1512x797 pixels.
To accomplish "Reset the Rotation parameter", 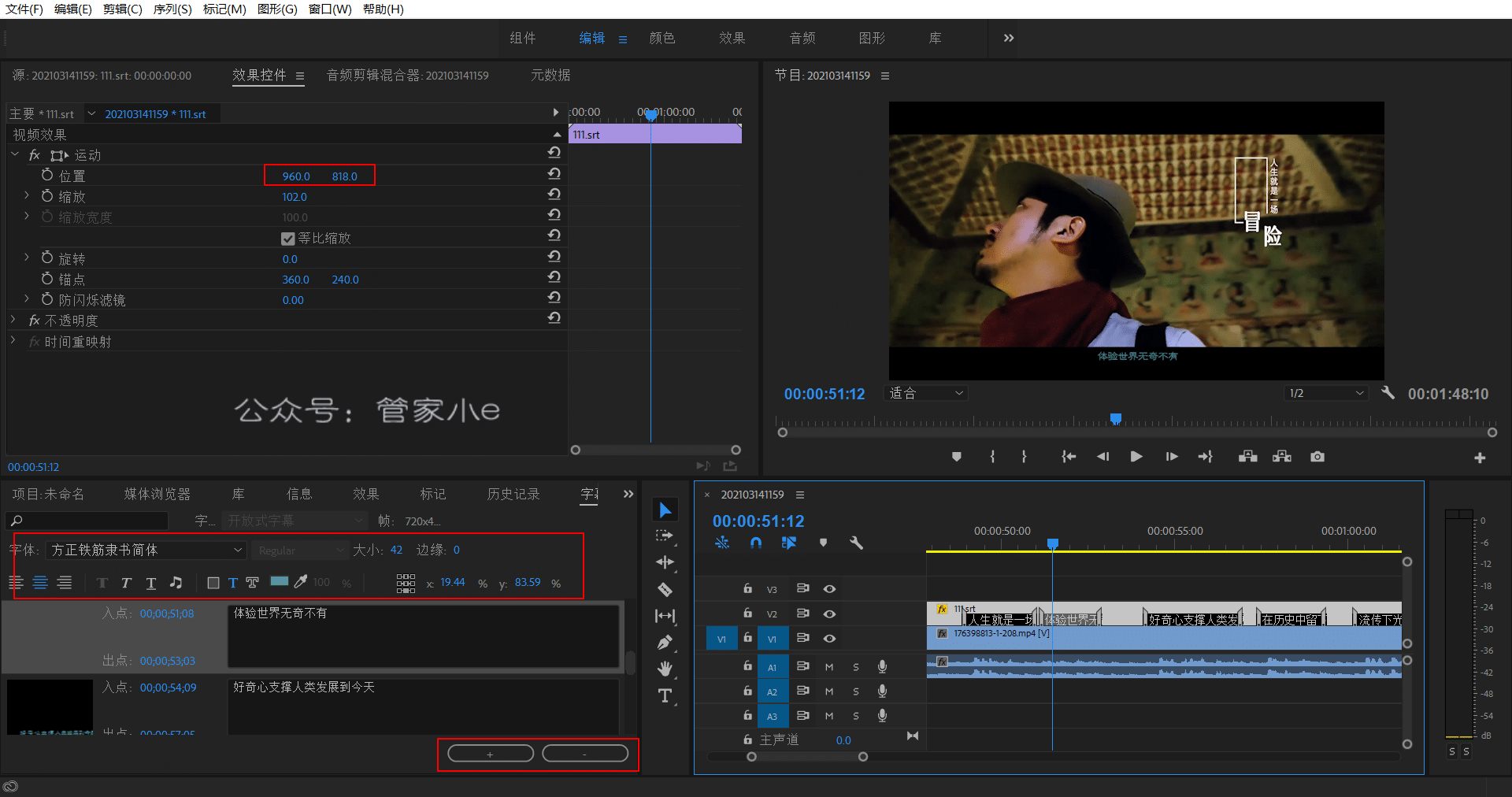I will coord(554,256).
